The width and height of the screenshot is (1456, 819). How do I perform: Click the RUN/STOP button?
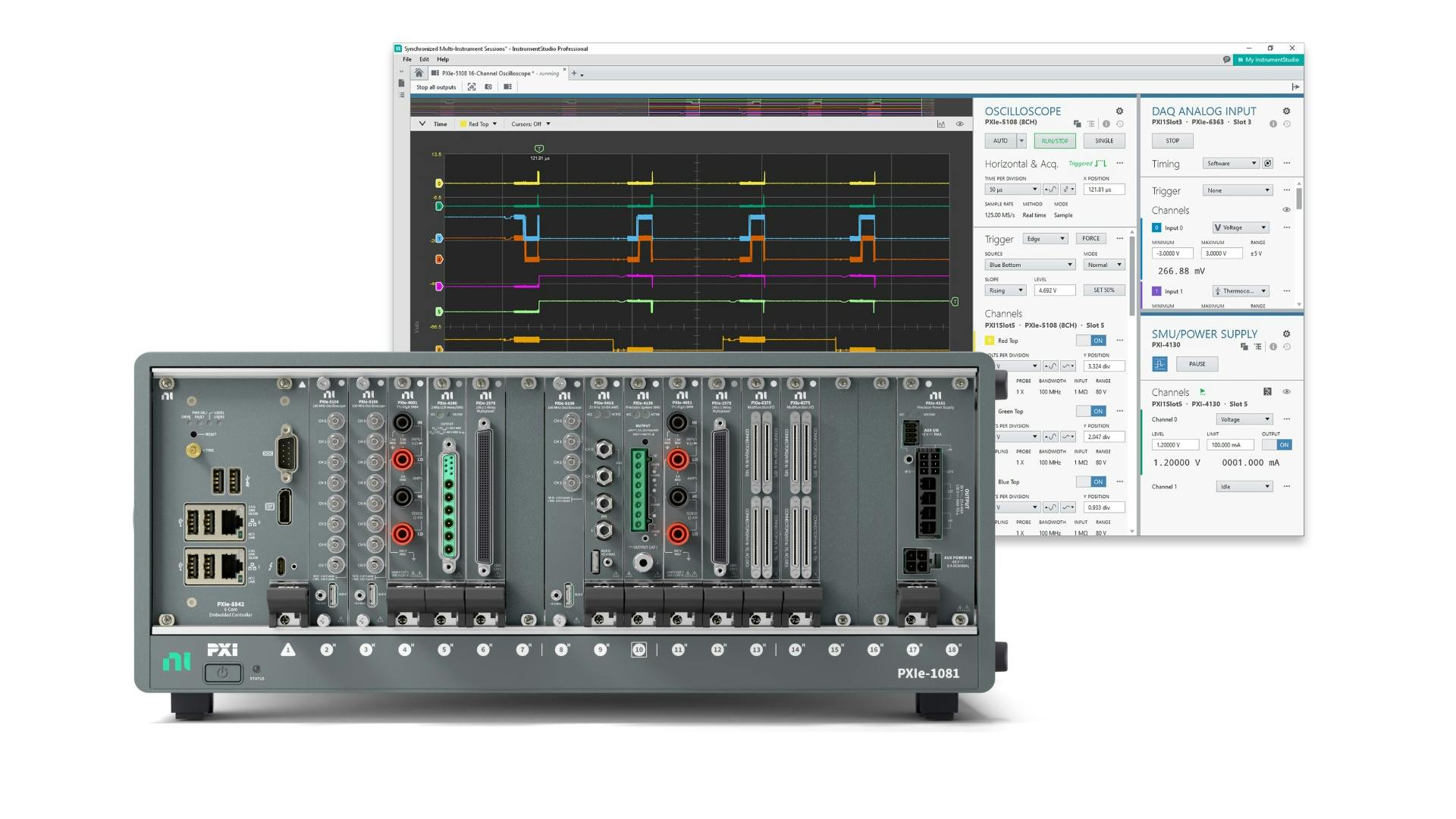[1054, 140]
